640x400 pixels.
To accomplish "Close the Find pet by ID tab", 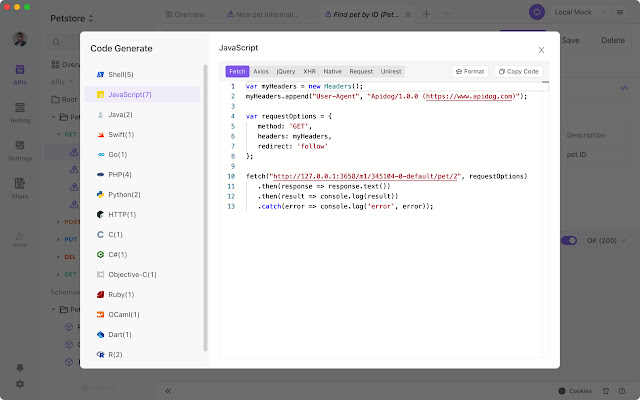I will click(x=408, y=14).
